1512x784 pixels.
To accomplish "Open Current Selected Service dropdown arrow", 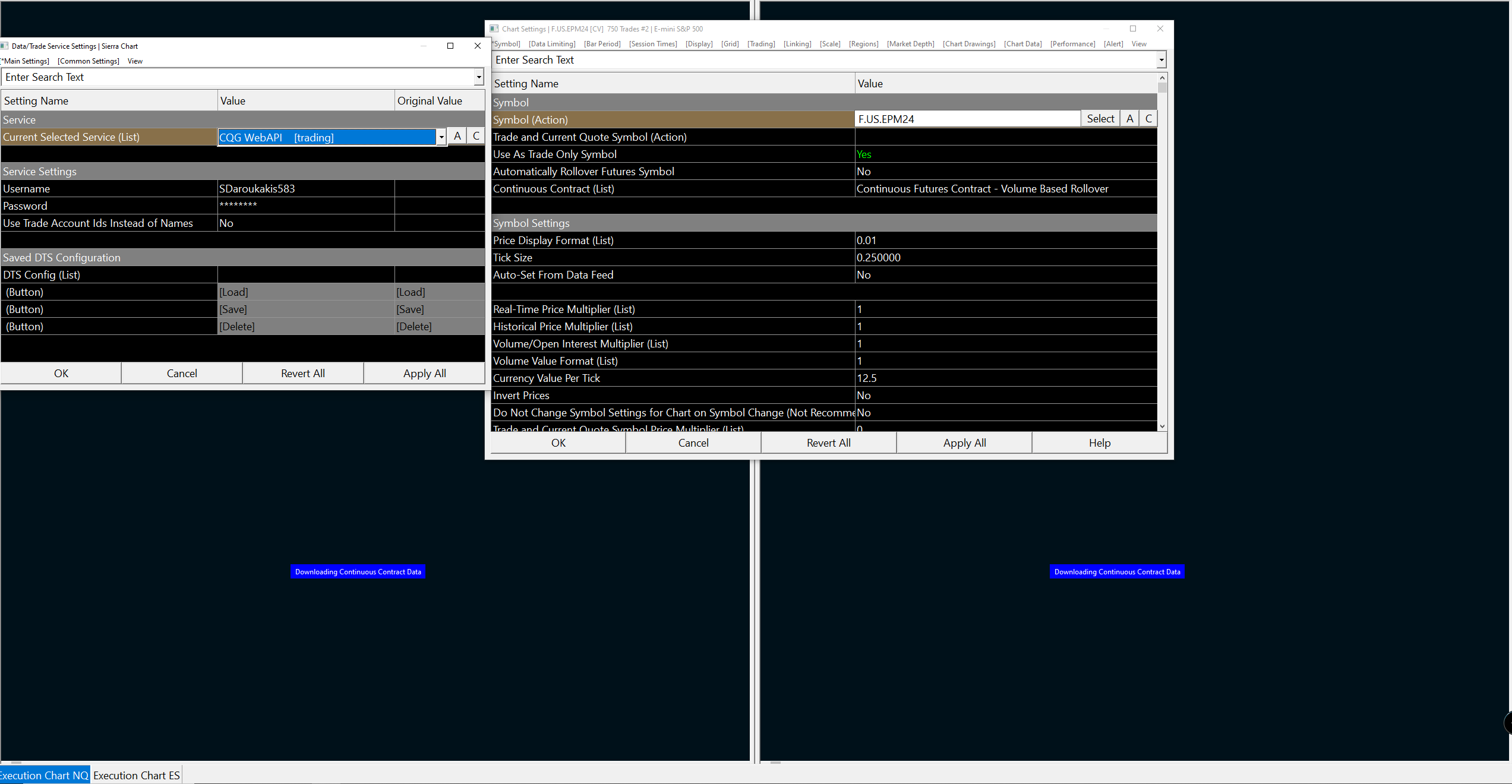I will 441,137.
